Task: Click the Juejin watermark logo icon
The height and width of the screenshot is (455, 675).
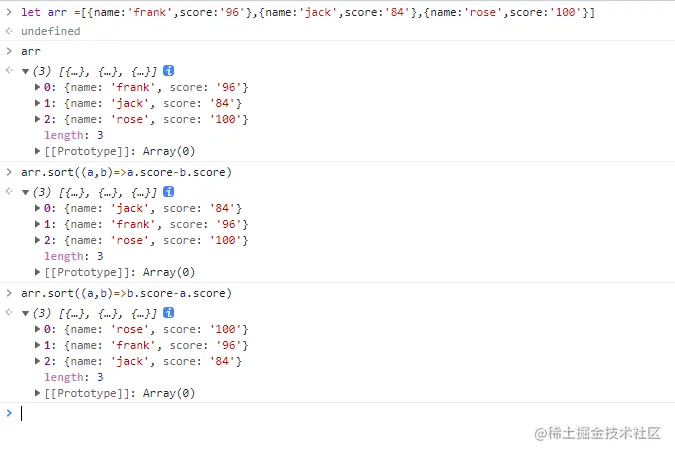Action: pyautogui.click(x=541, y=433)
